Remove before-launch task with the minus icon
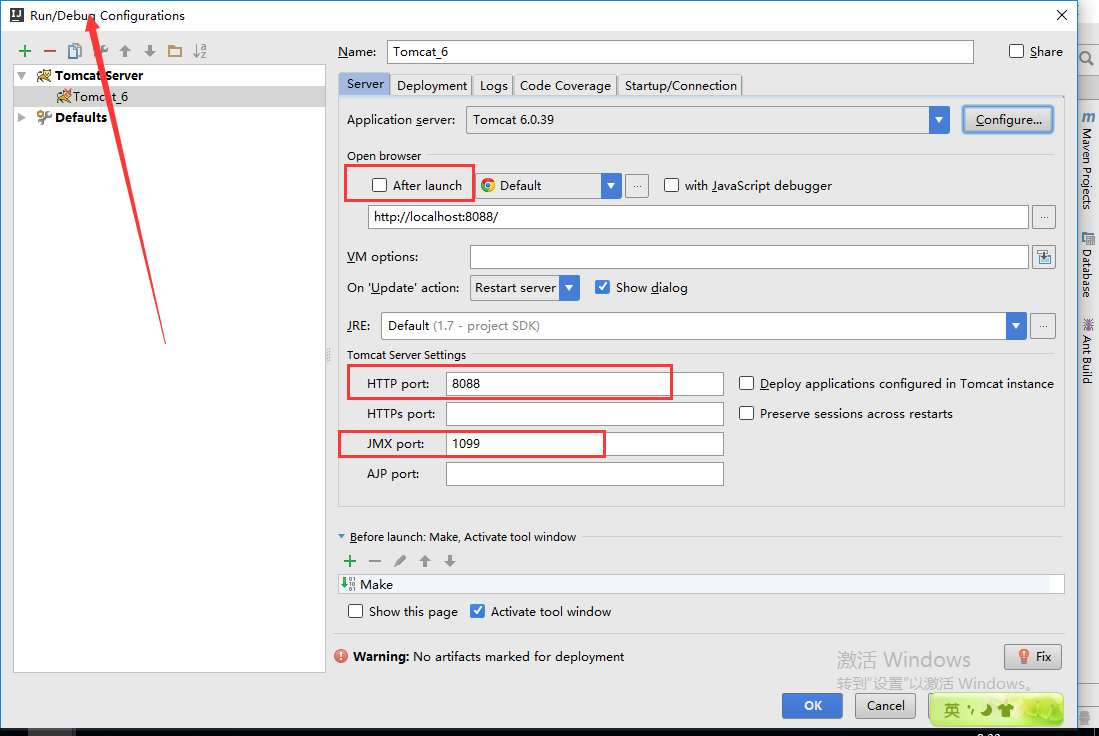Image resolution: width=1099 pixels, height=736 pixels. [375, 561]
